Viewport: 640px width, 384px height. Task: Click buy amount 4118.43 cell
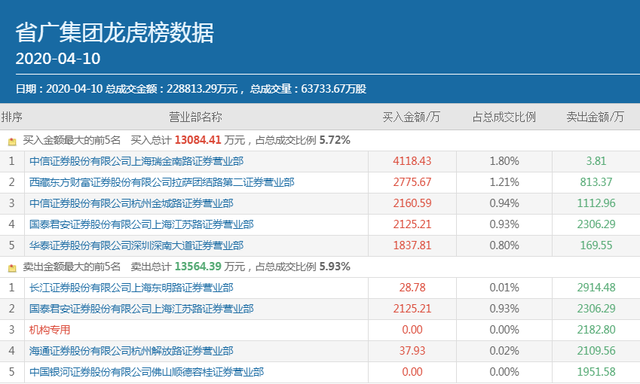(412, 161)
